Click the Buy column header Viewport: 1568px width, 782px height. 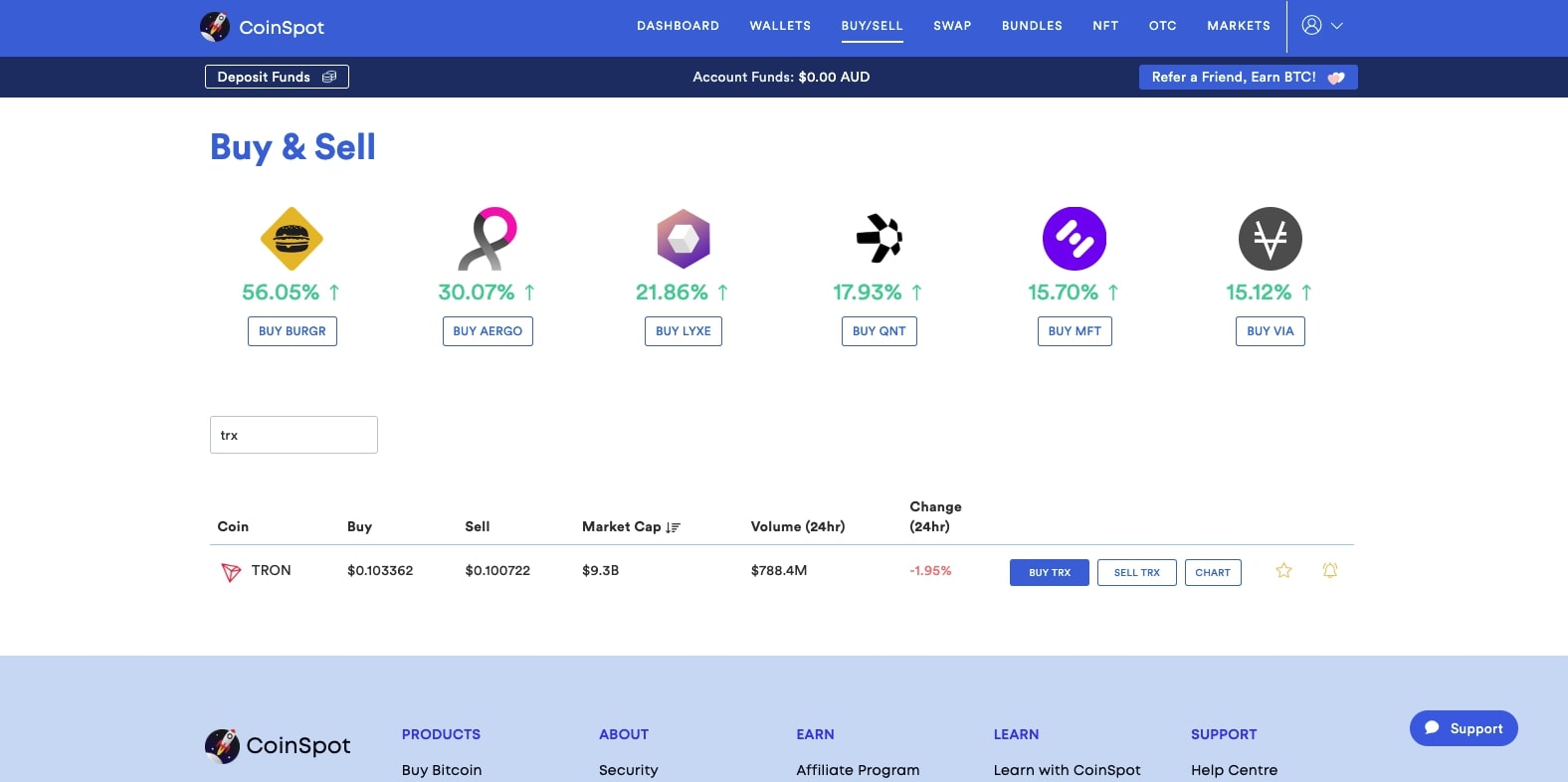click(359, 526)
